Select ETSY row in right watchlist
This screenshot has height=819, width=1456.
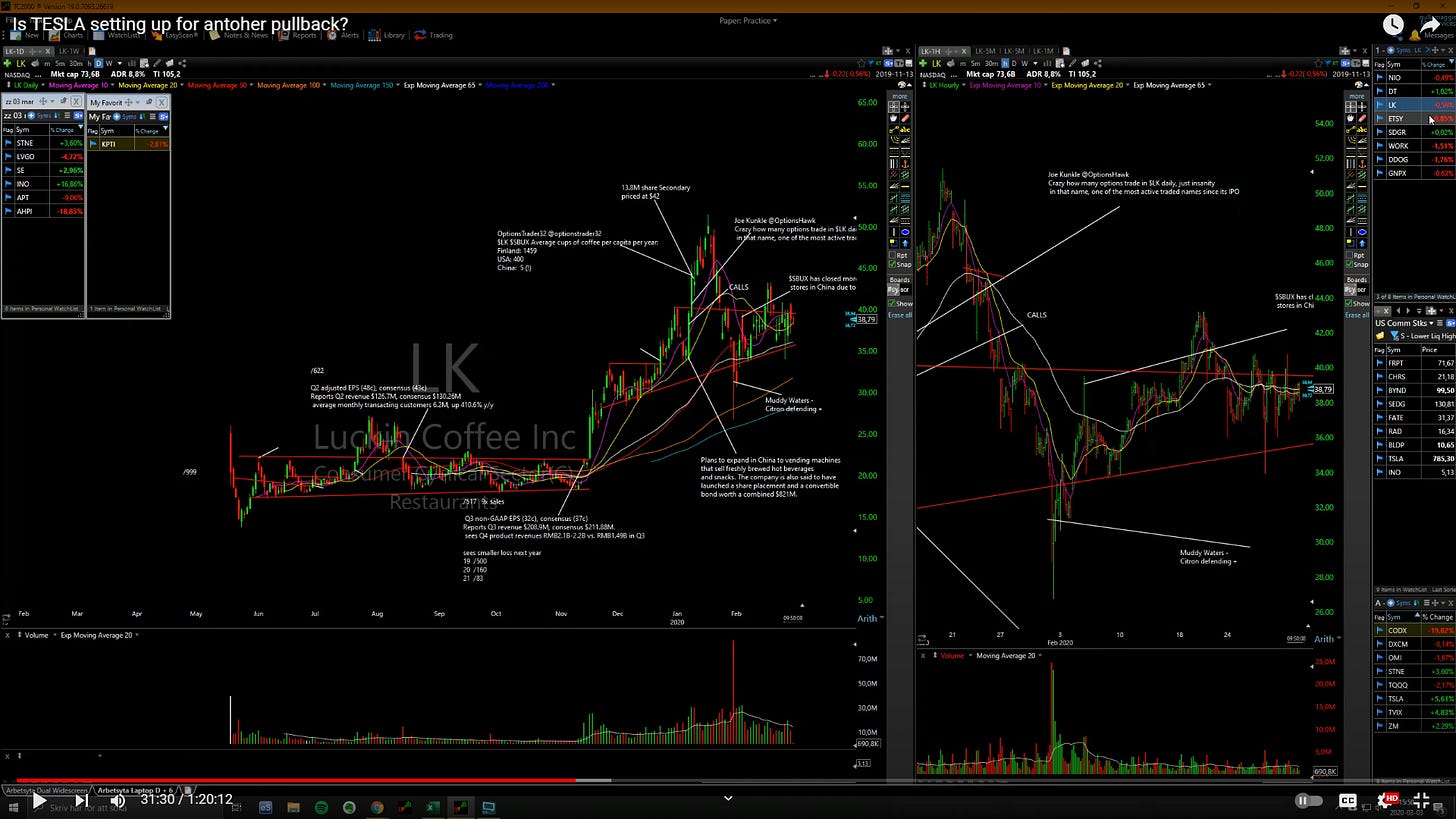[1415, 119]
